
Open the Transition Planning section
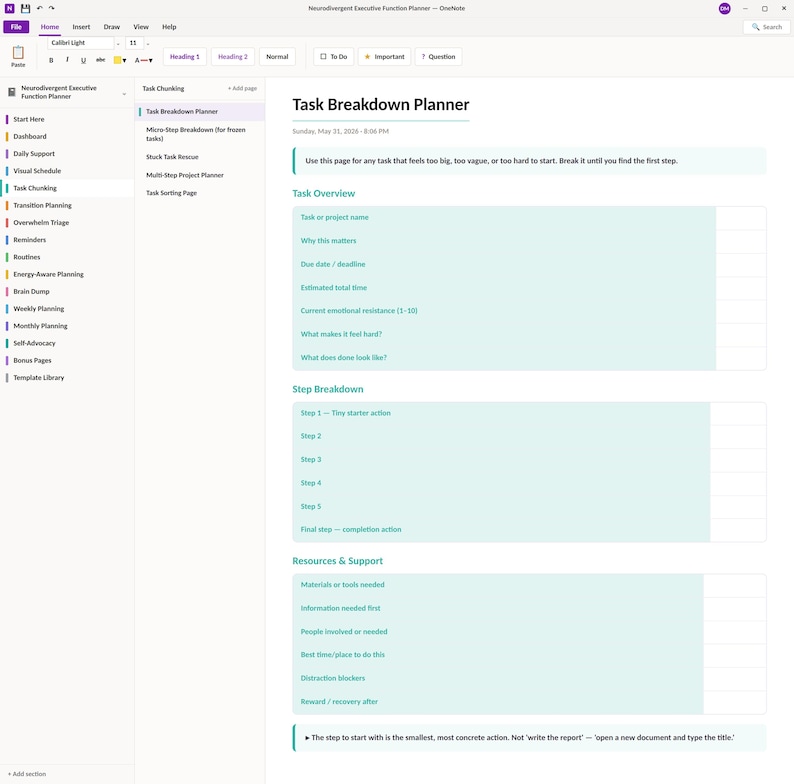coord(67,206)
